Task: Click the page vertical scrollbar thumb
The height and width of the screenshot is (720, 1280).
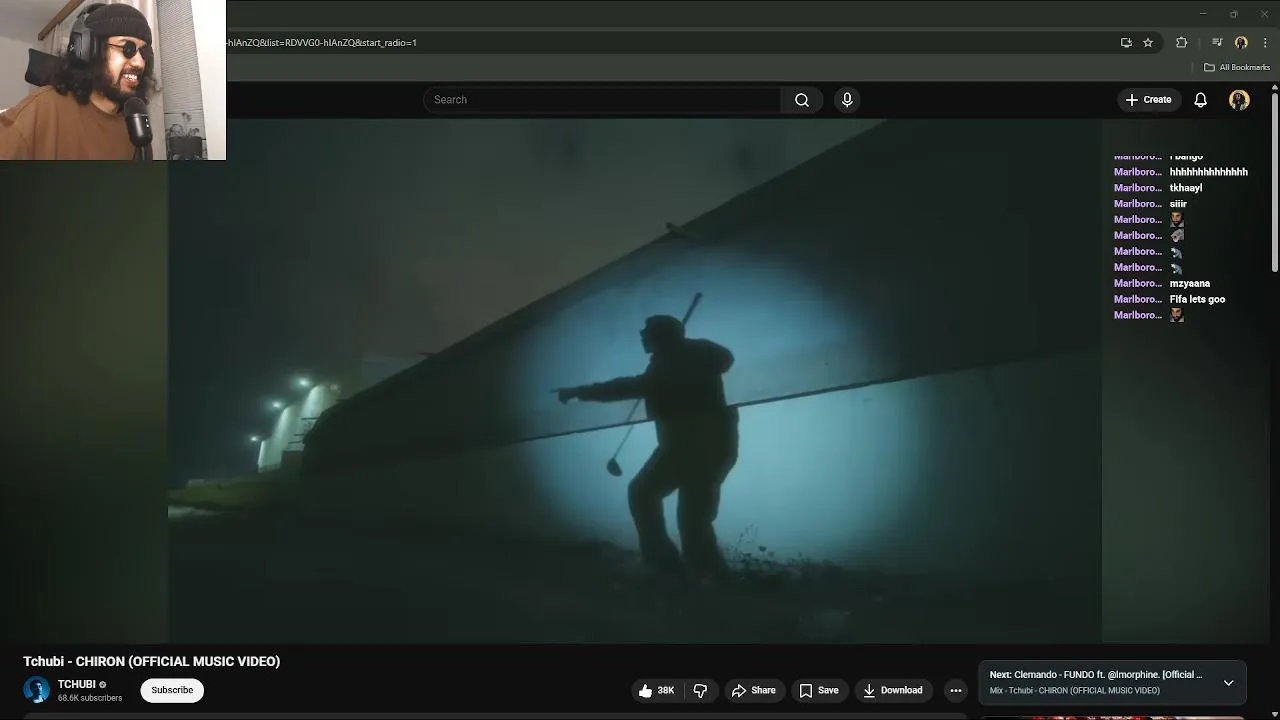Action: click(1275, 182)
